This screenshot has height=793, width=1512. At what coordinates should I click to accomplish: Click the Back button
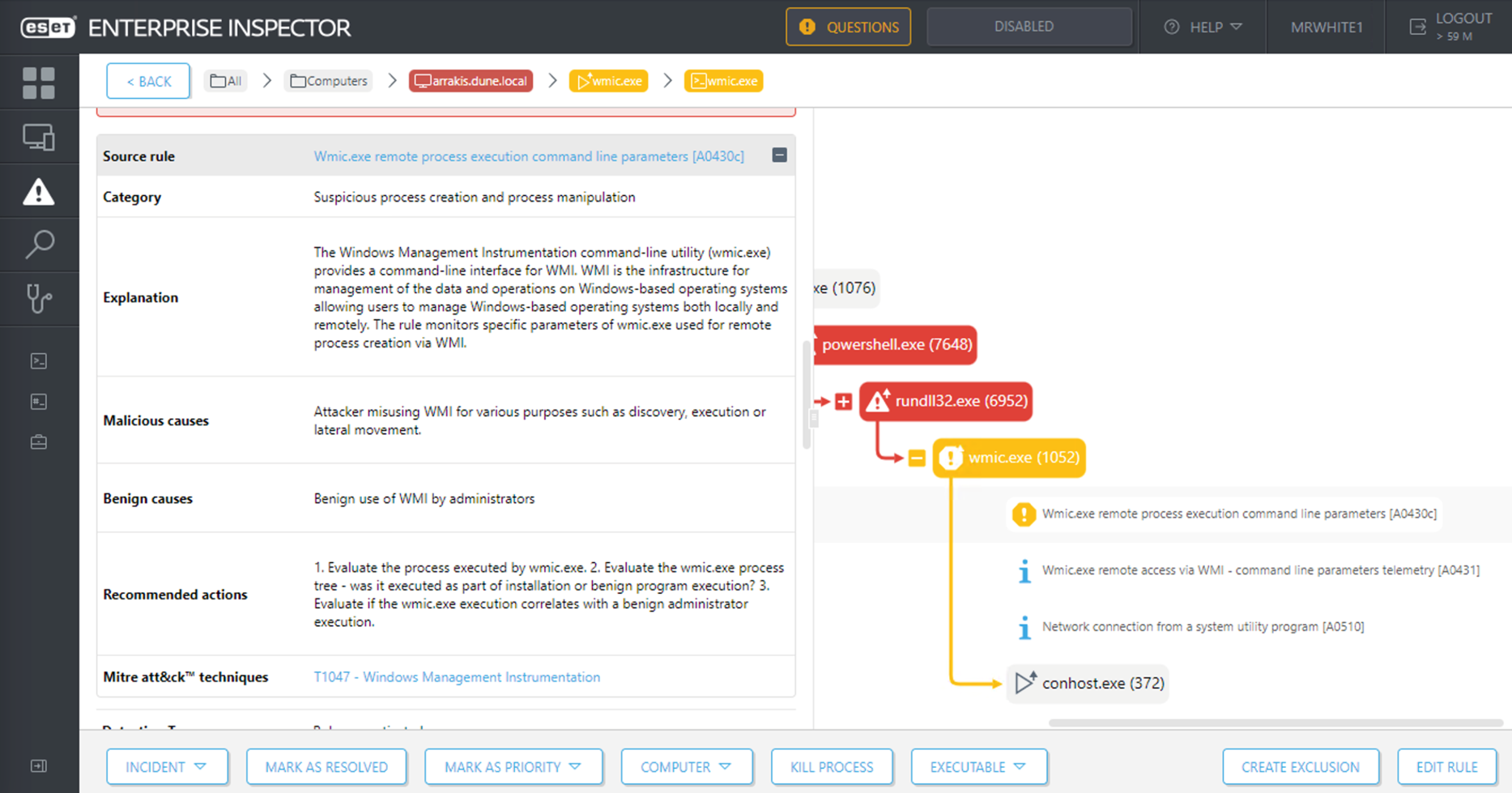tap(148, 81)
